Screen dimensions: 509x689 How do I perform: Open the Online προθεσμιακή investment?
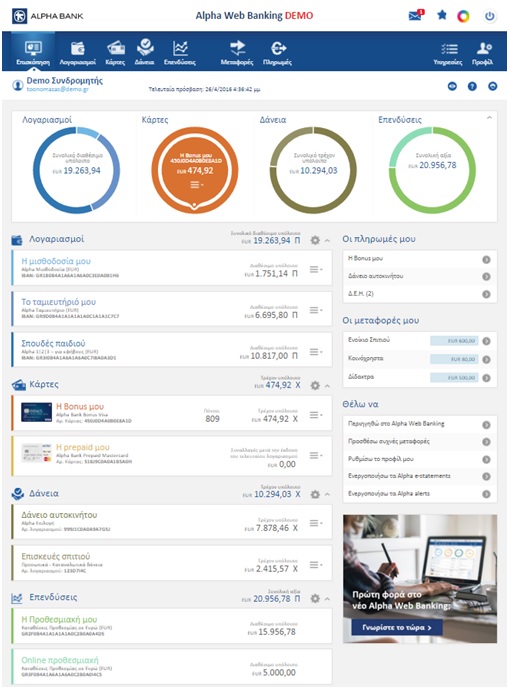(60, 660)
